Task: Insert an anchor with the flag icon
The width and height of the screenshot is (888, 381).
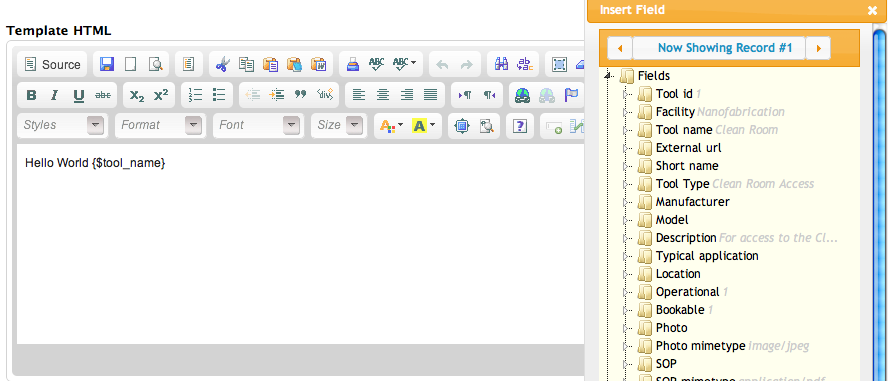Action: 571,95
